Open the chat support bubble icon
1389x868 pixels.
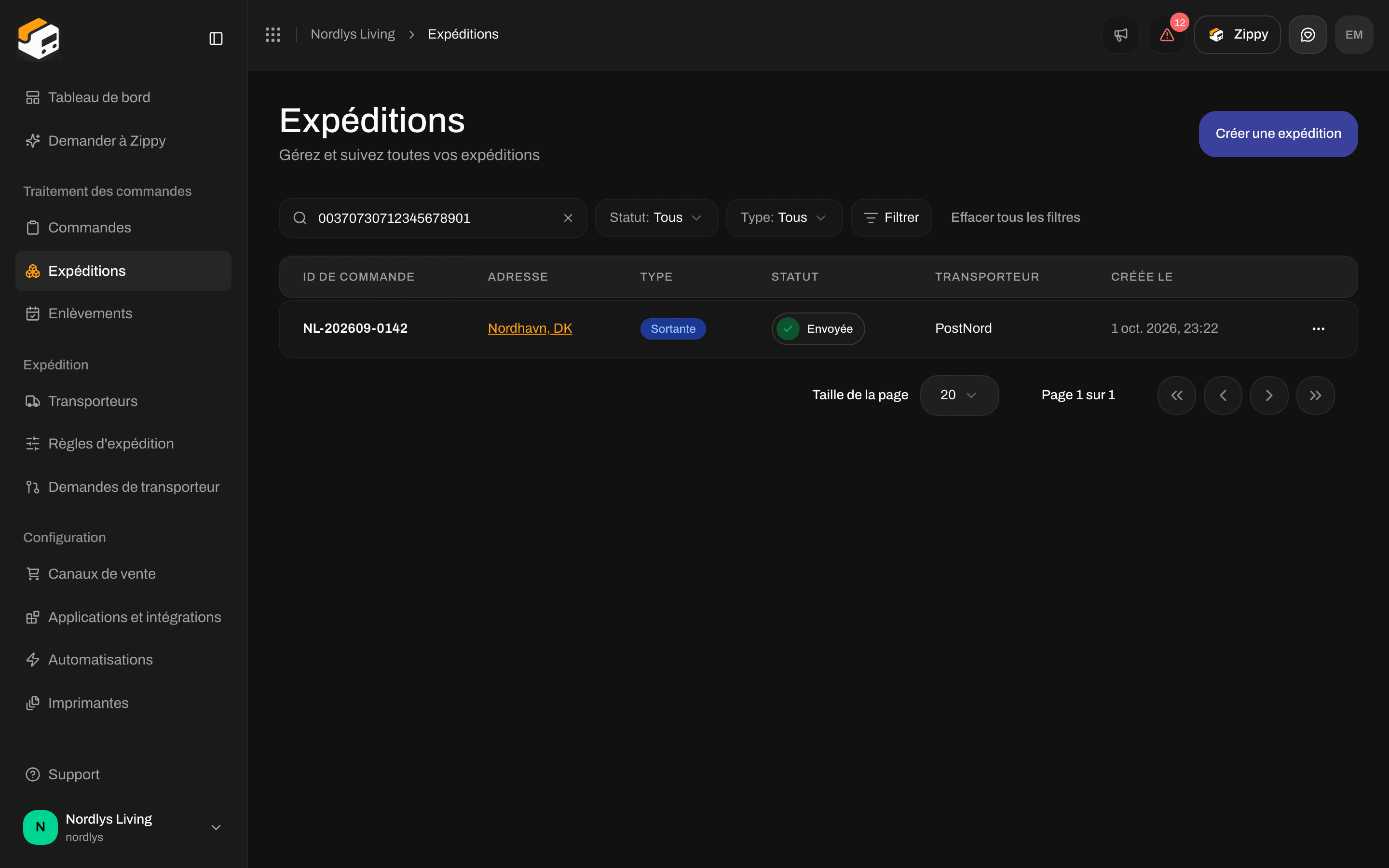[x=1307, y=34]
